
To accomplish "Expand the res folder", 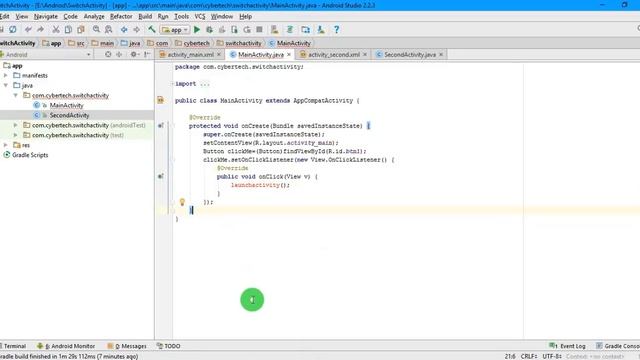I will pos(6,145).
